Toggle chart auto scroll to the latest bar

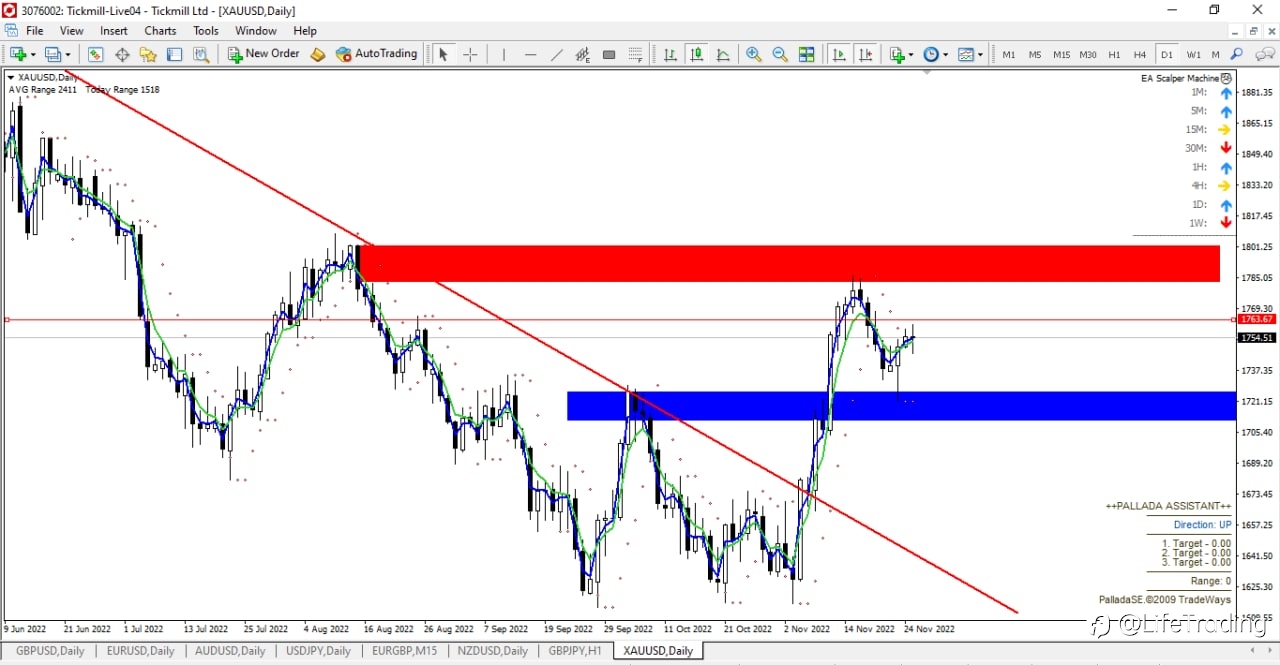point(839,54)
